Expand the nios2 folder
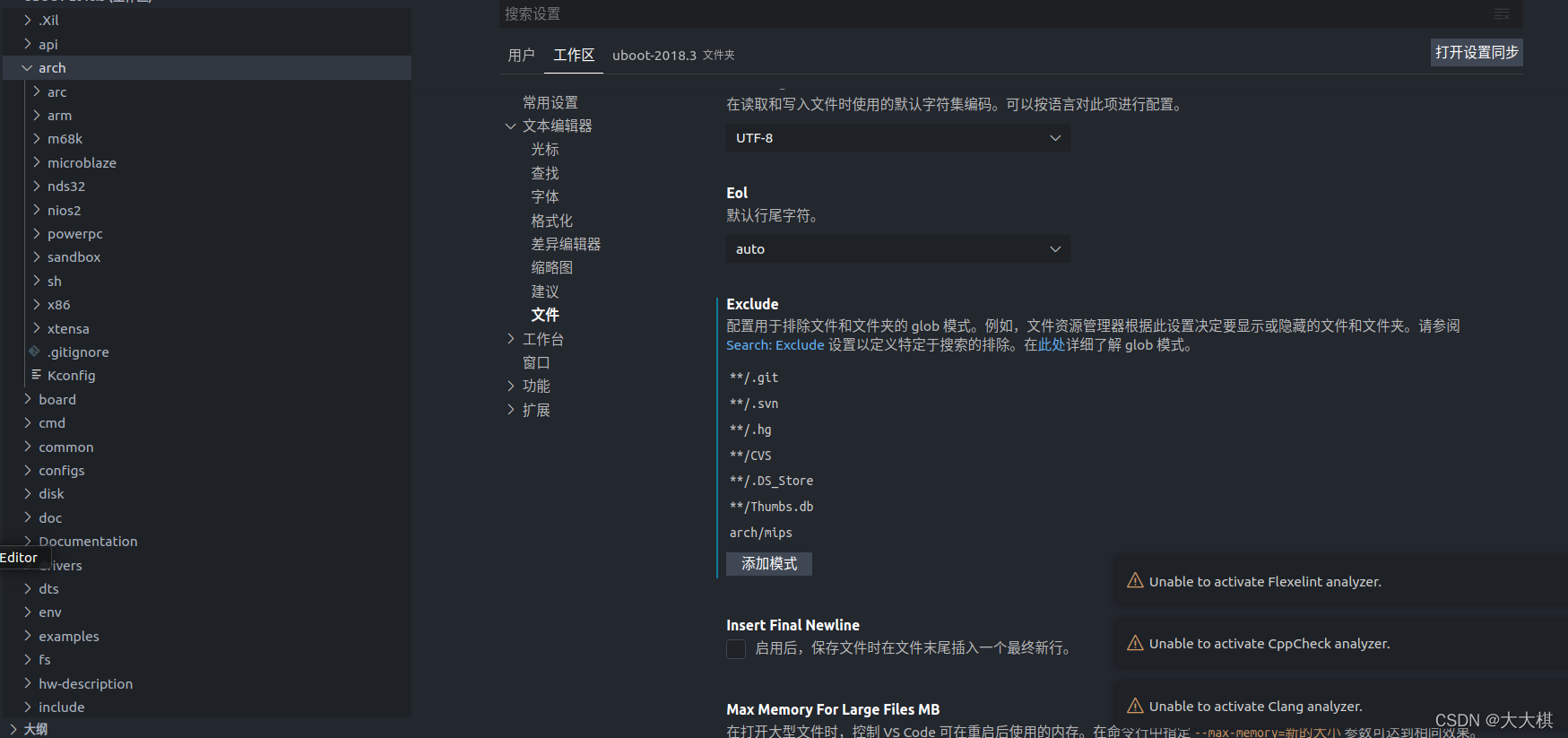 coord(37,210)
